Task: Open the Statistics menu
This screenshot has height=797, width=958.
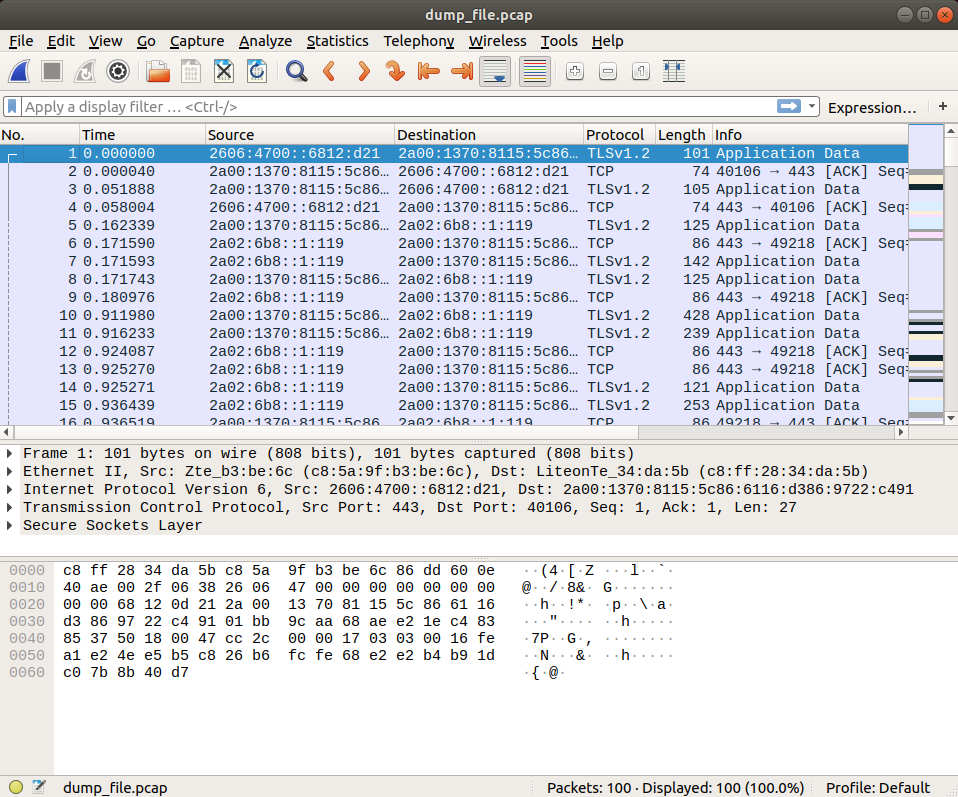Action: coord(337,41)
